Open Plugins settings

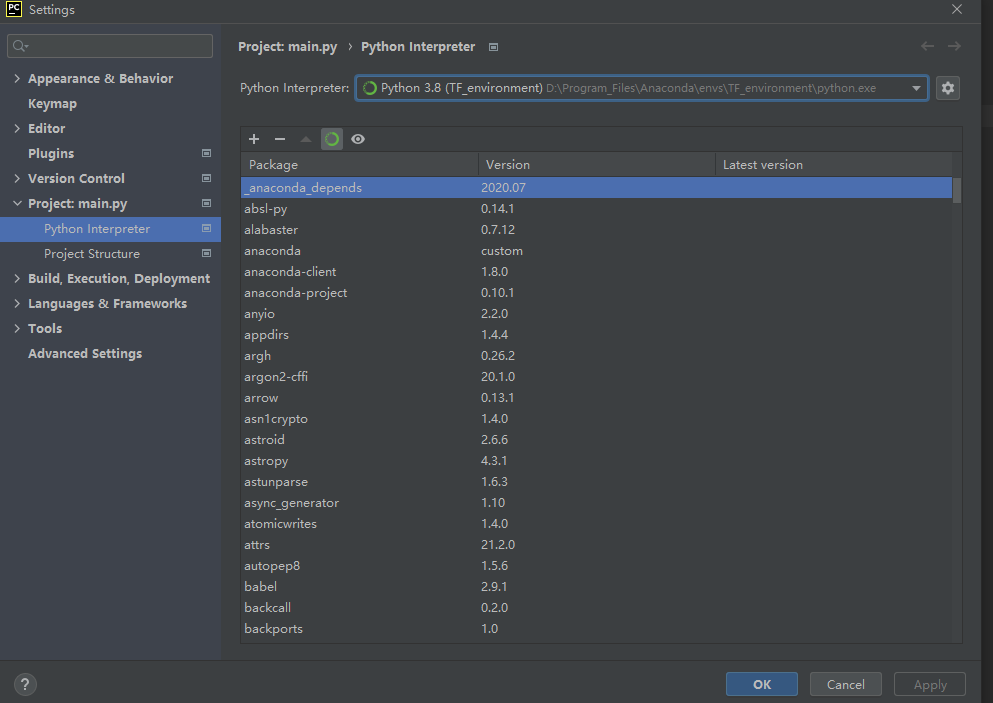(x=51, y=154)
